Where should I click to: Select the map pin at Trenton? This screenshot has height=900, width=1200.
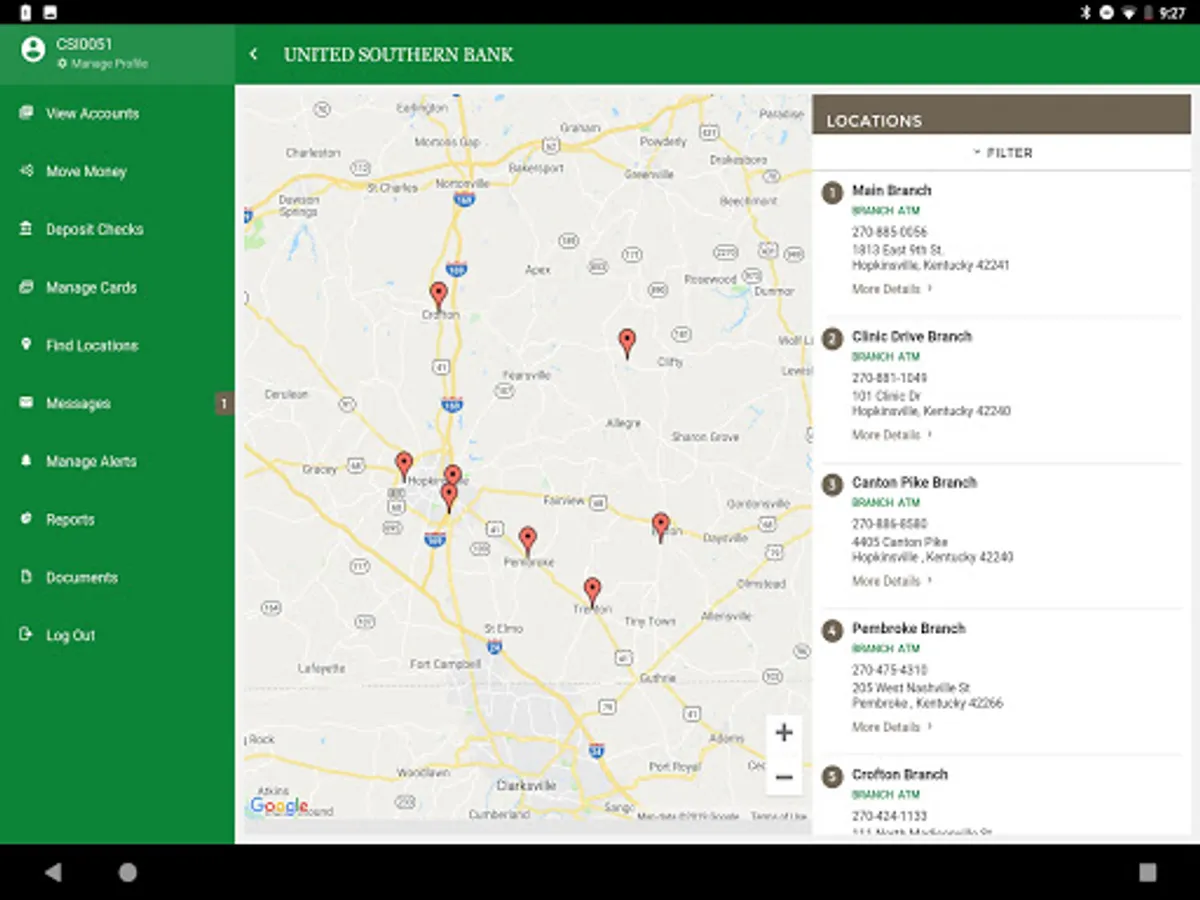click(592, 592)
